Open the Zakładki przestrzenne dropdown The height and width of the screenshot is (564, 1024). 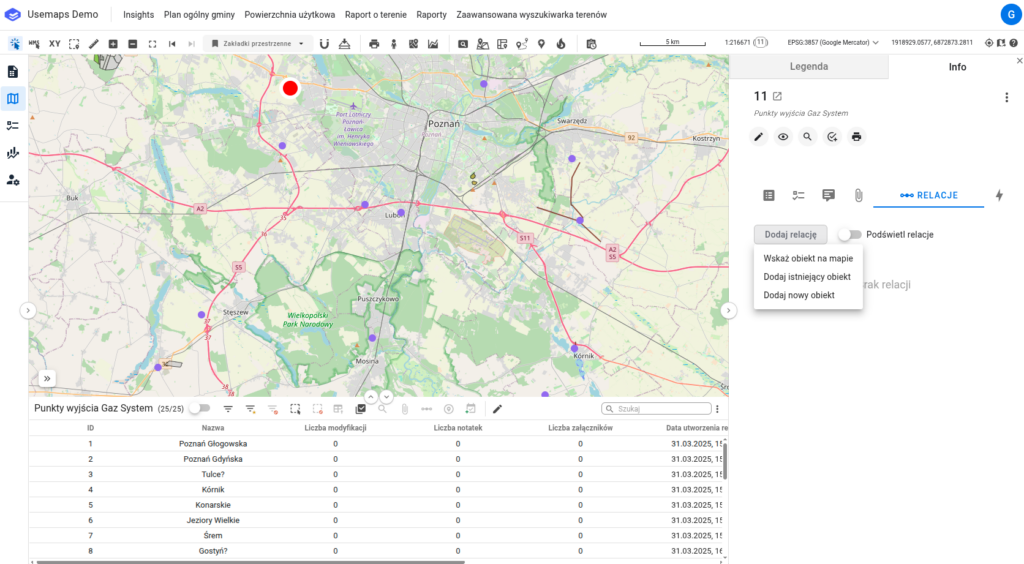click(257, 44)
